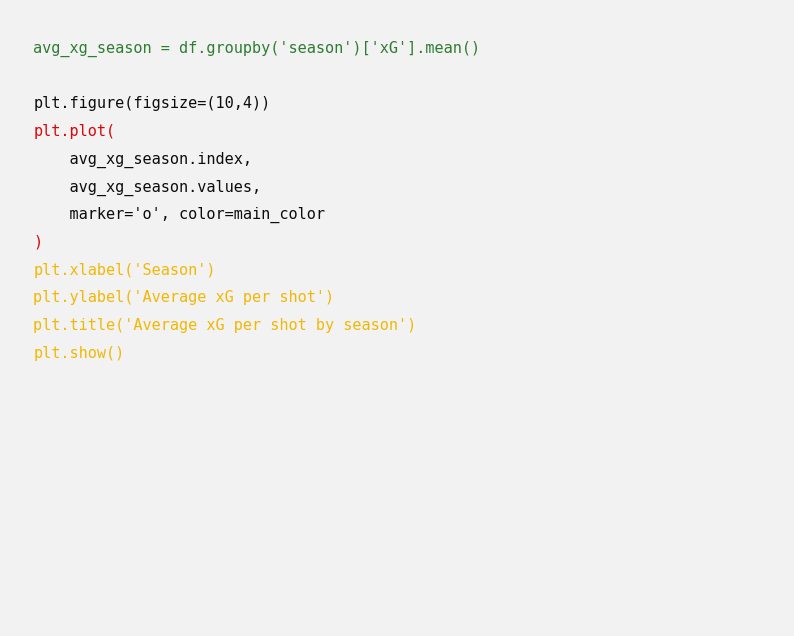
Task: Click the 'season' string in groupby
Action: pos(315,48)
